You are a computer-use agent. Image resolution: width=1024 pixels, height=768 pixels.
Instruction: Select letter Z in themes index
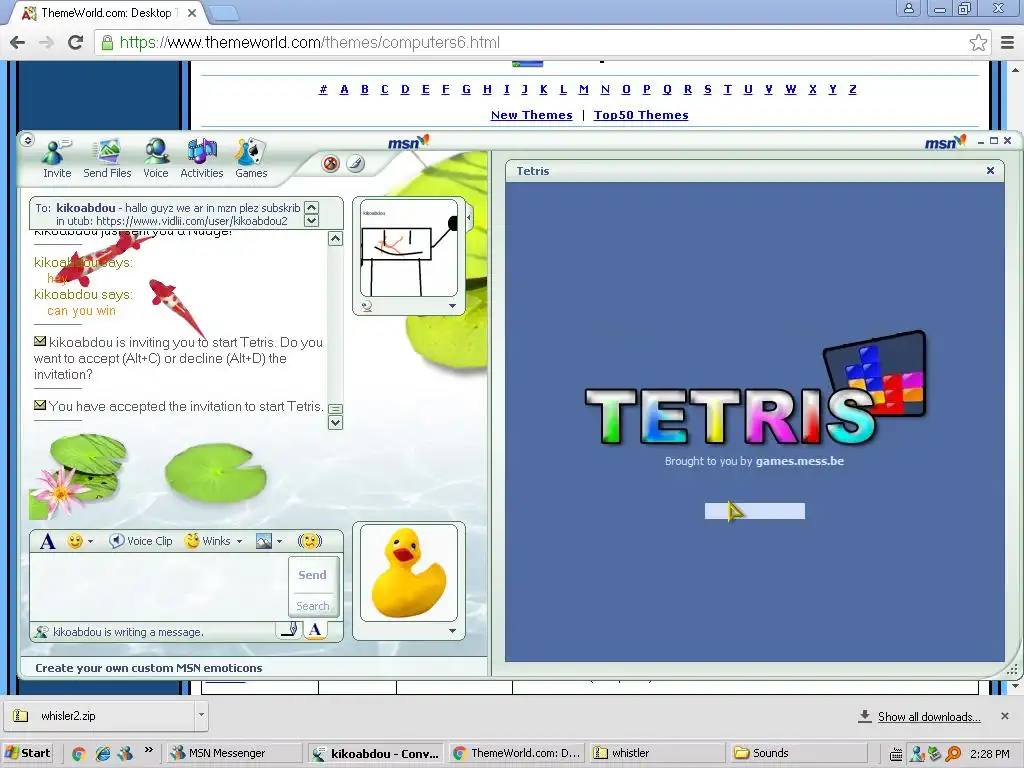[x=852, y=89]
